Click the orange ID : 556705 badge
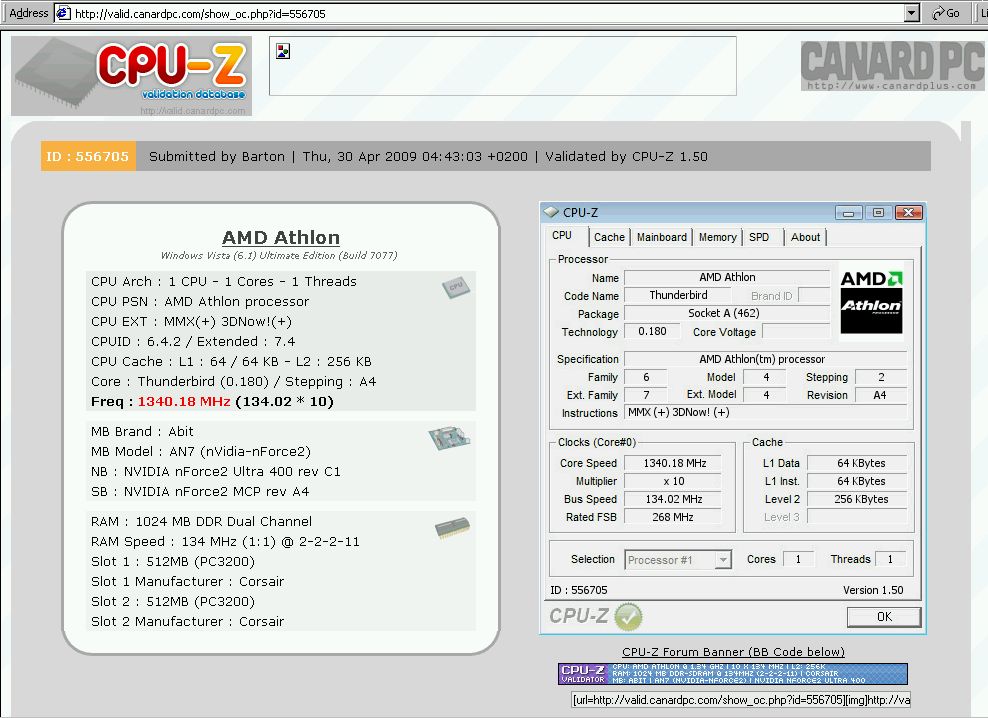 (88, 156)
